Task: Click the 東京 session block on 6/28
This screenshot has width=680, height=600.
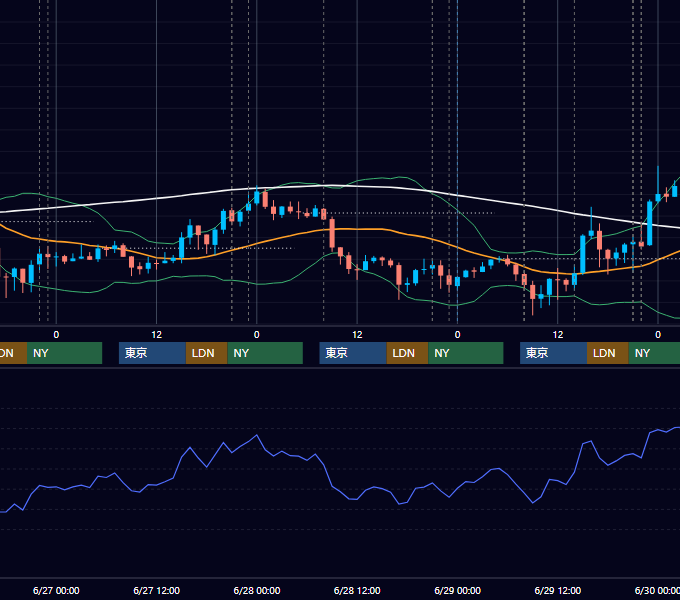Action: 353,353
